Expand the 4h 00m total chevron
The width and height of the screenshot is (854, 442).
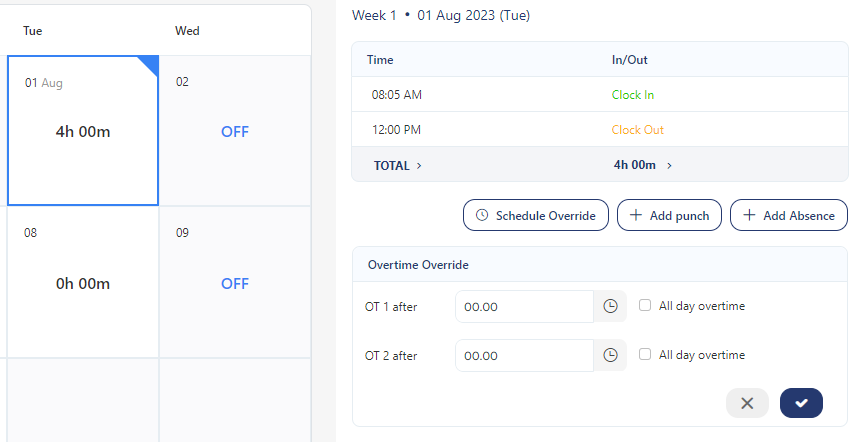pyautogui.click(x=669, y=166)
